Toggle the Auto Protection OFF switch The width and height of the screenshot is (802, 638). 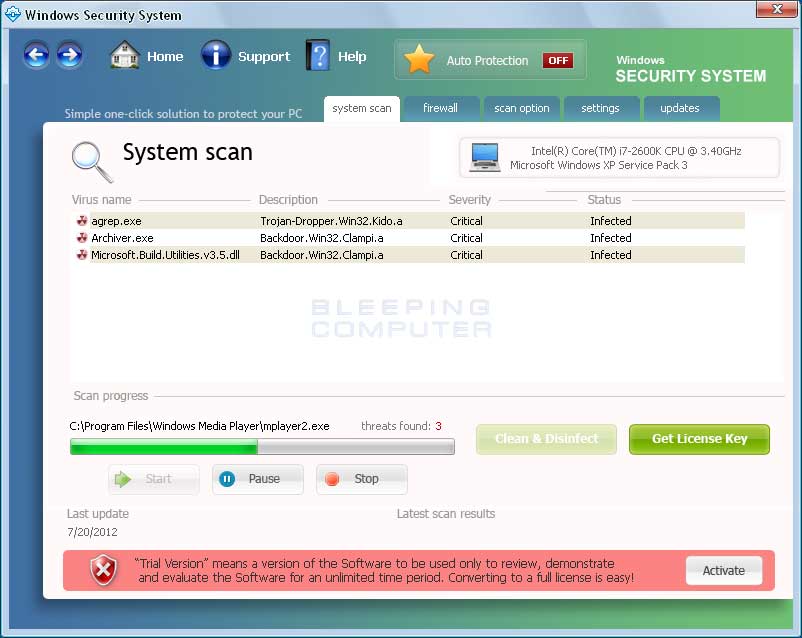click(558, 60)
